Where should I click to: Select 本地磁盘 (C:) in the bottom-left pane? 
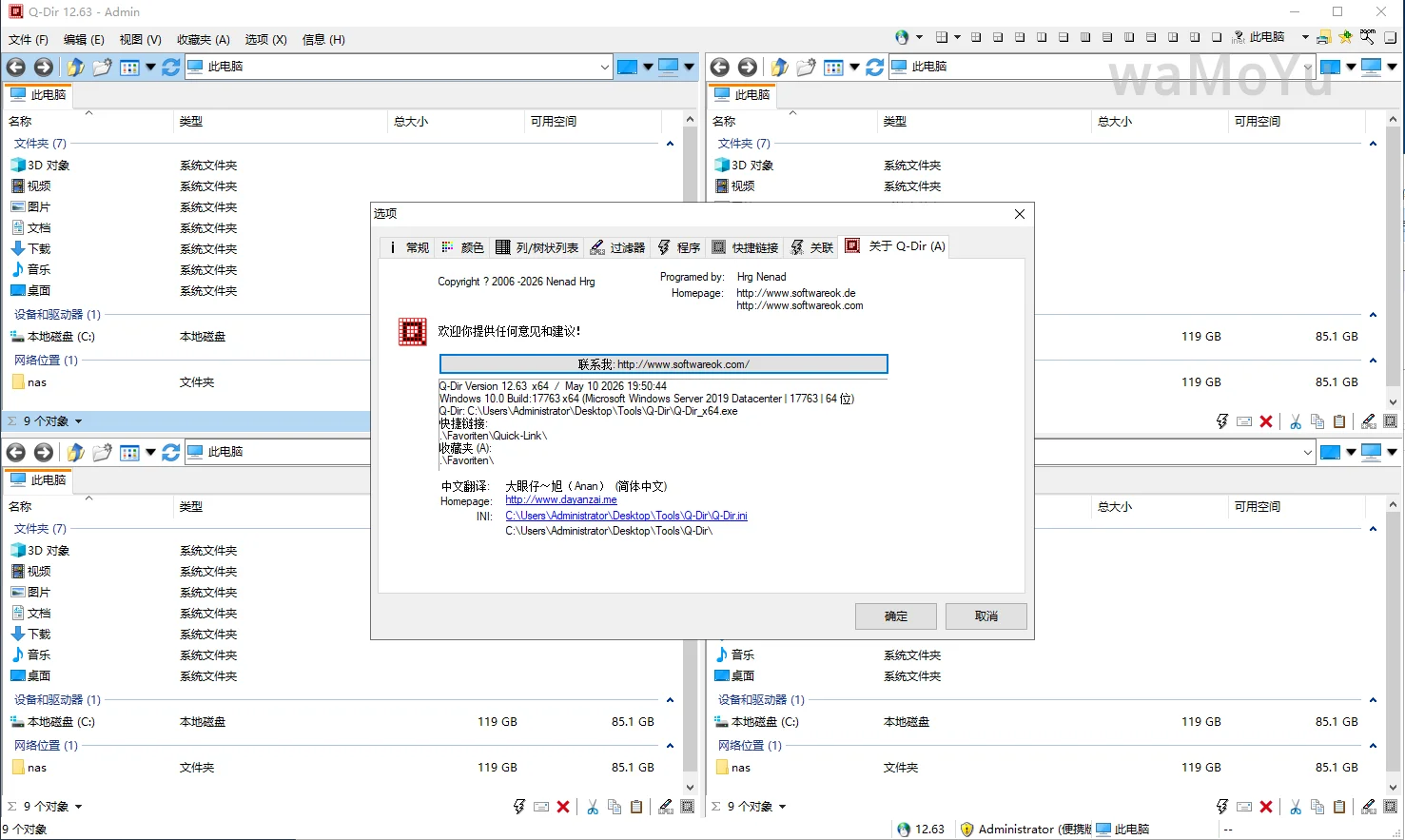click(61, 722)
